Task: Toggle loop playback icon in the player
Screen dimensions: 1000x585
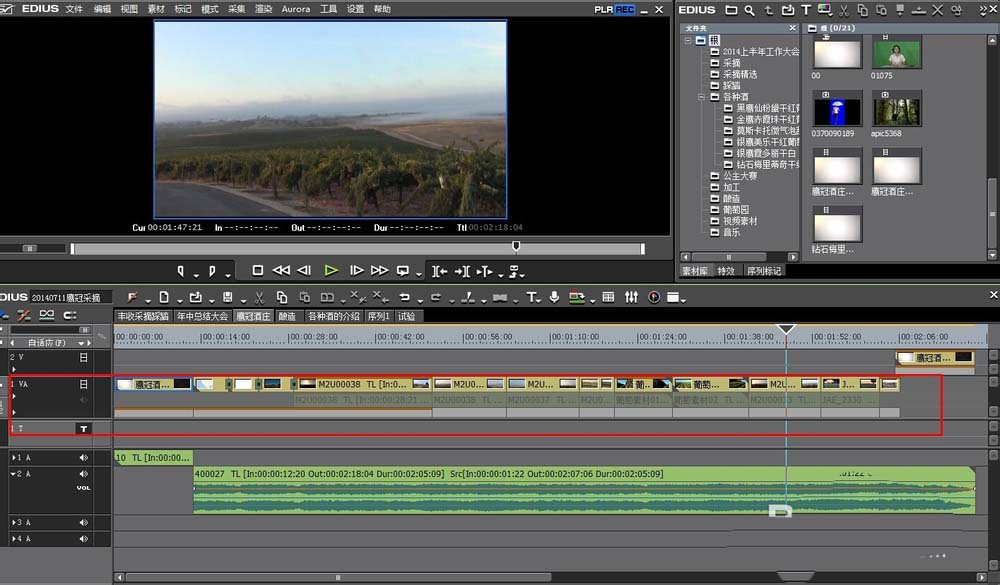Action: [402, 270]
